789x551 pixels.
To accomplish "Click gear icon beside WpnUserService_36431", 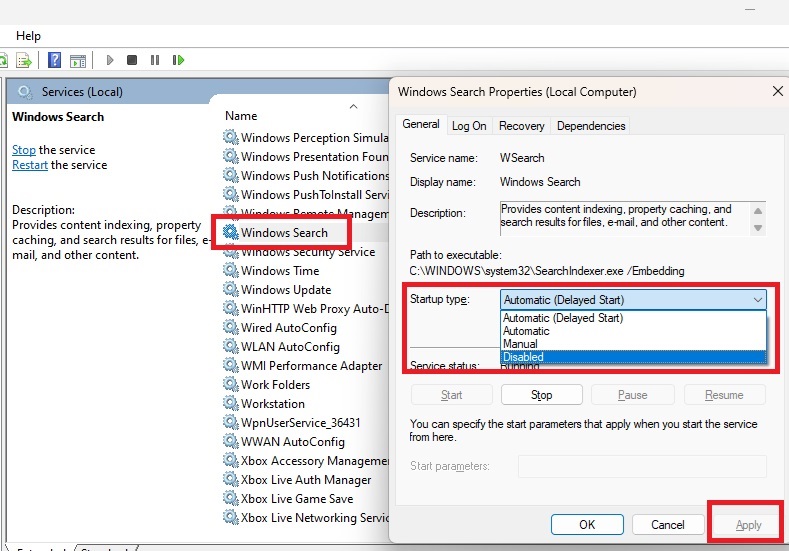I will pyautogui.click(x=230, y=422).
